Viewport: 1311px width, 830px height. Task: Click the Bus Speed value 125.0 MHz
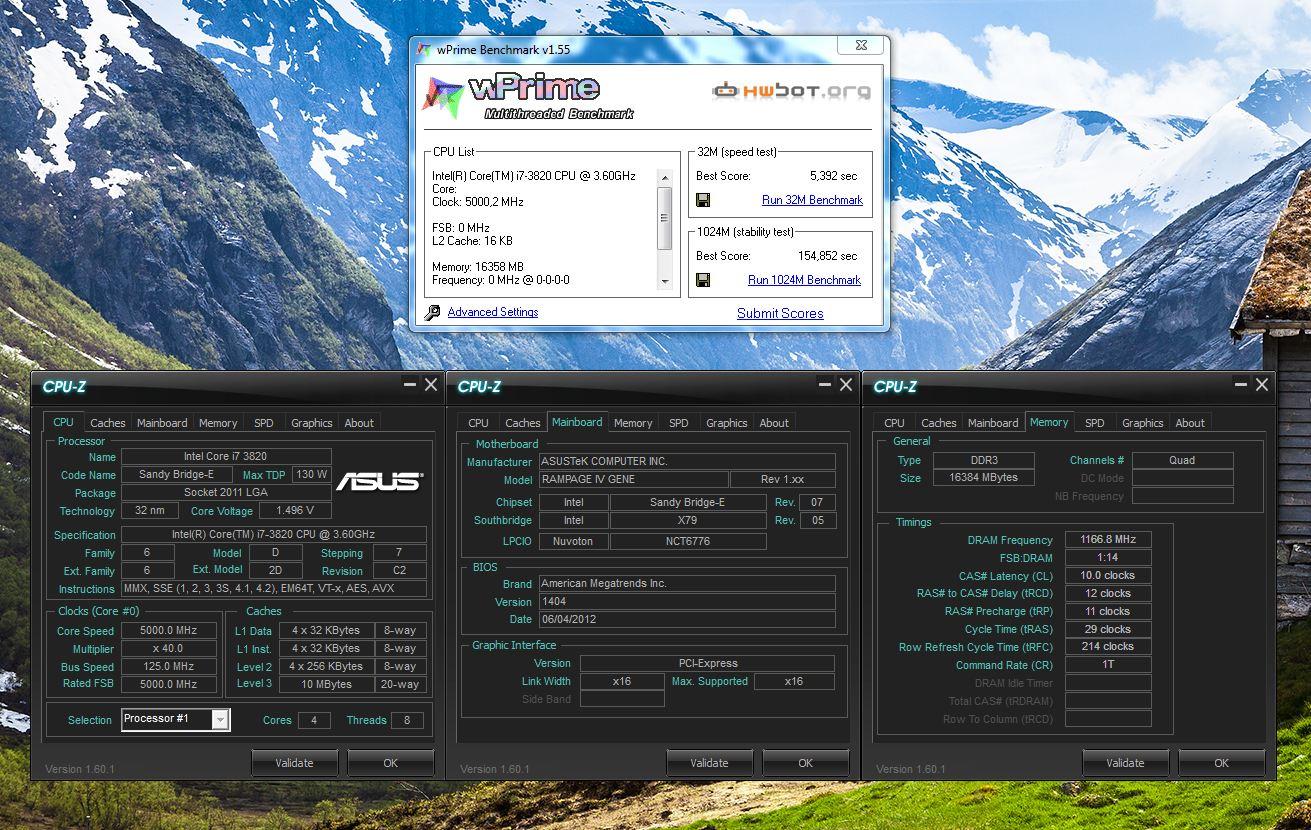click(169, 667)
